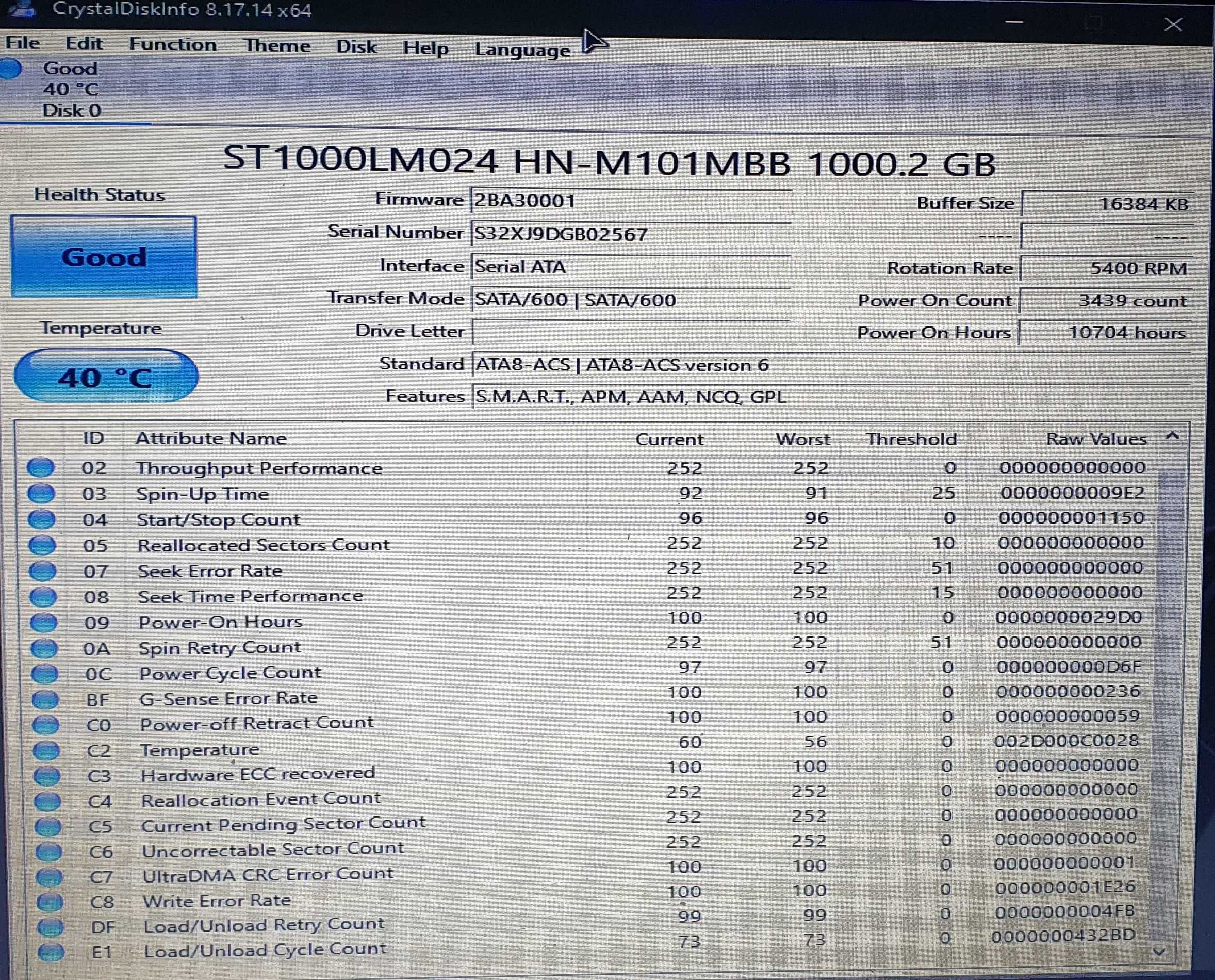This screenshot has height=980, width=1215.
Task: Open the Help menu
Action: [425, 48]
